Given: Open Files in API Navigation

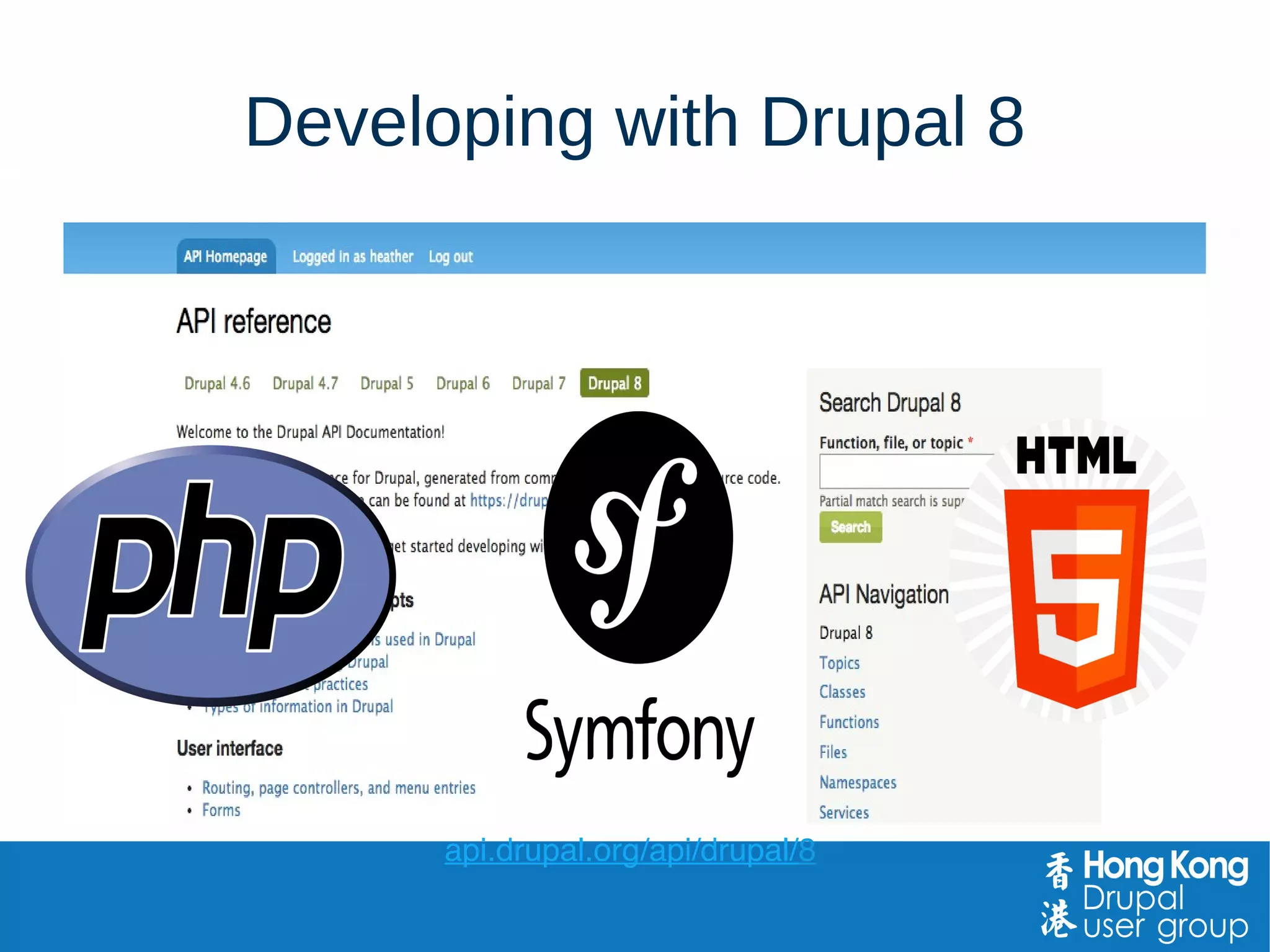Looking at the screenshot, I should pyautogui.click(x=833, y=752).
